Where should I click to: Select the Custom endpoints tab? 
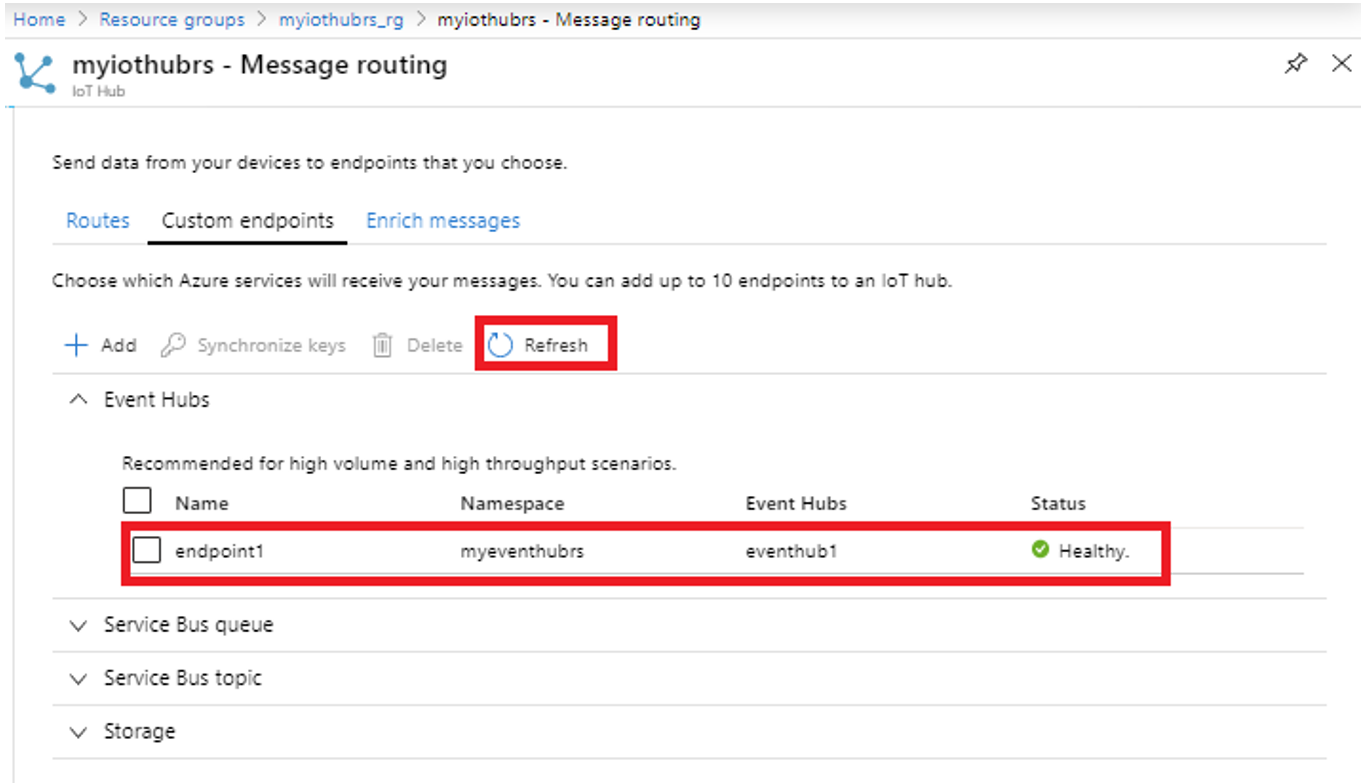248,221
